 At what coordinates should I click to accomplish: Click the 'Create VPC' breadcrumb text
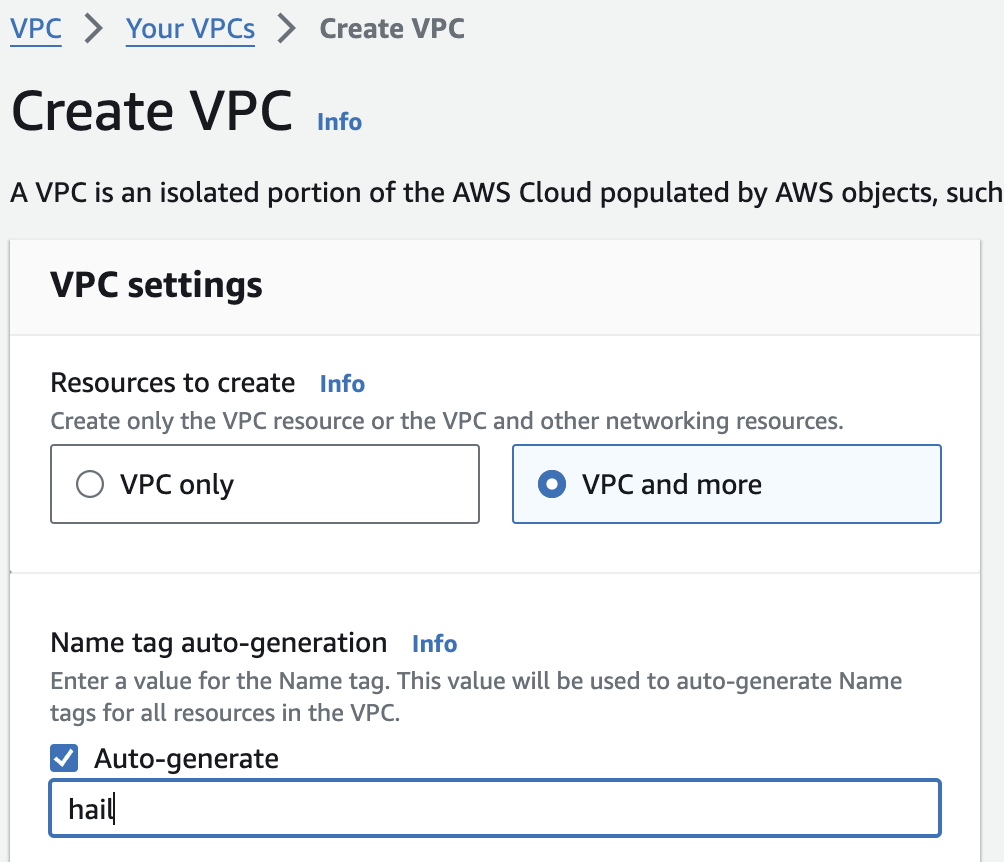pyautogui.click(x=392, y=29)
